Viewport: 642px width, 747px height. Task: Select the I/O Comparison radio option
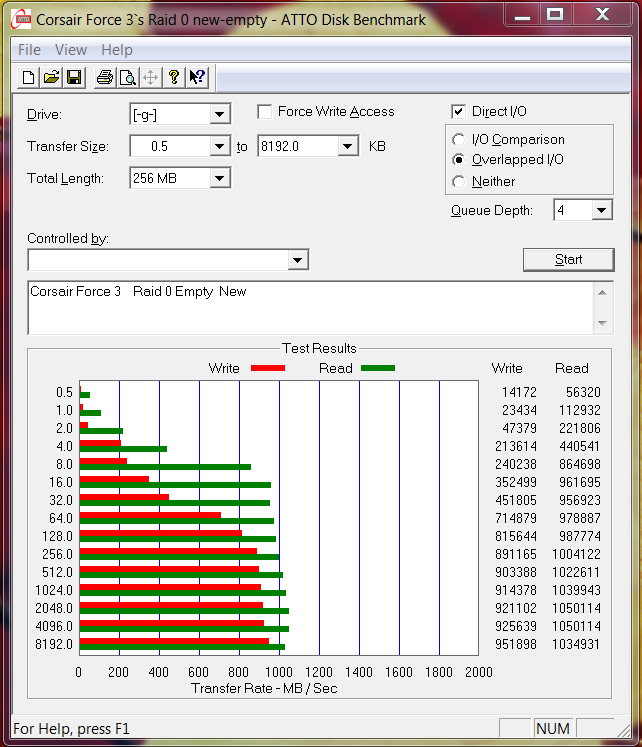[459, 140]
